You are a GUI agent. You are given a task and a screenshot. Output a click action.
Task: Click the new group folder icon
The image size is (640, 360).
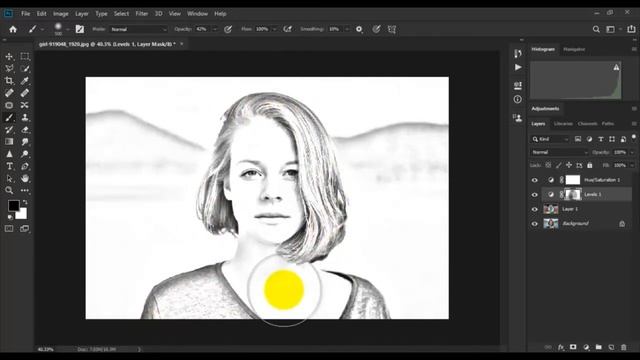coord(599,347)
